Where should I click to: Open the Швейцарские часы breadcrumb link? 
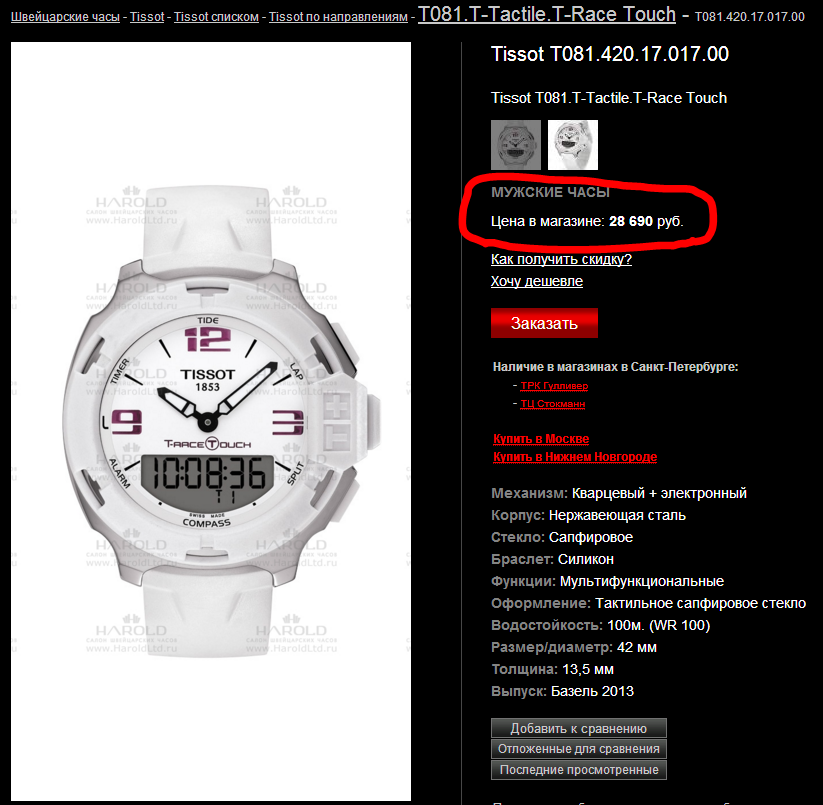pyautogui.click(x=66, y=17)
